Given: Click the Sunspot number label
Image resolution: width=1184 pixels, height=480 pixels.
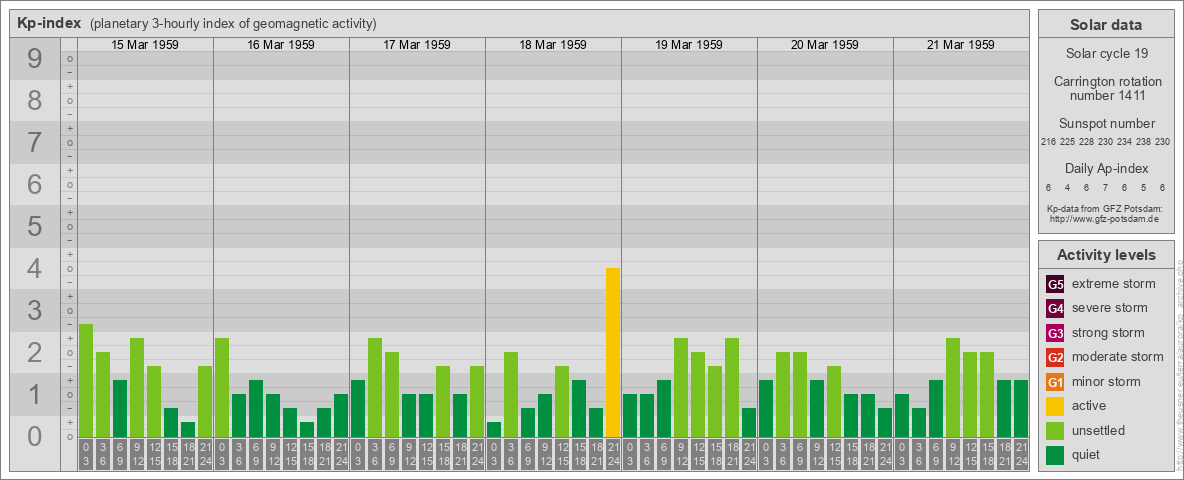Looking at the screenshot, I should point(1107,124).
